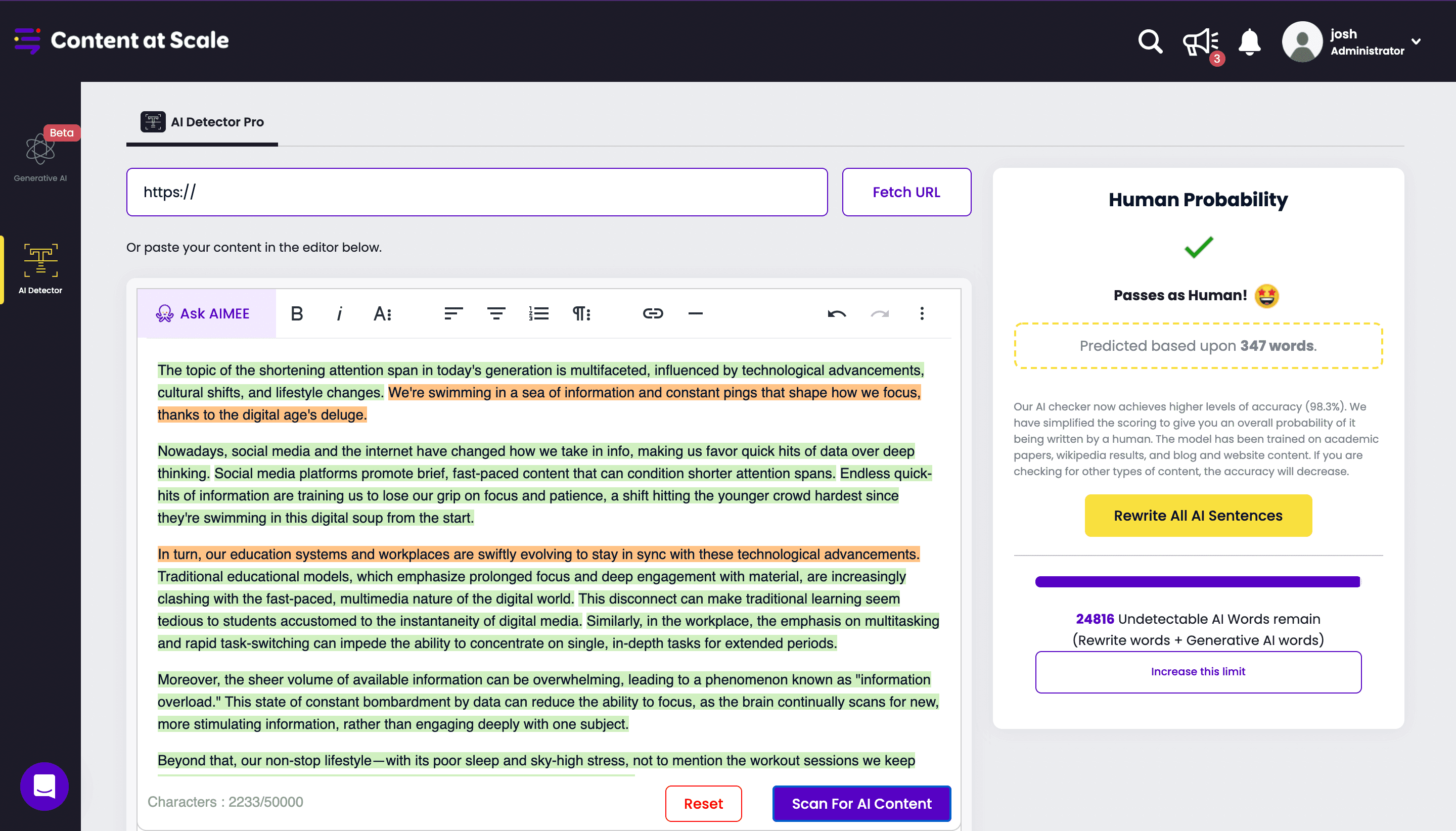The height and width of the screenshot is (831, 1456).
Task: Click Rewrite All AI Sentences
Action: pyautogui.click(x=1198, y=516)
